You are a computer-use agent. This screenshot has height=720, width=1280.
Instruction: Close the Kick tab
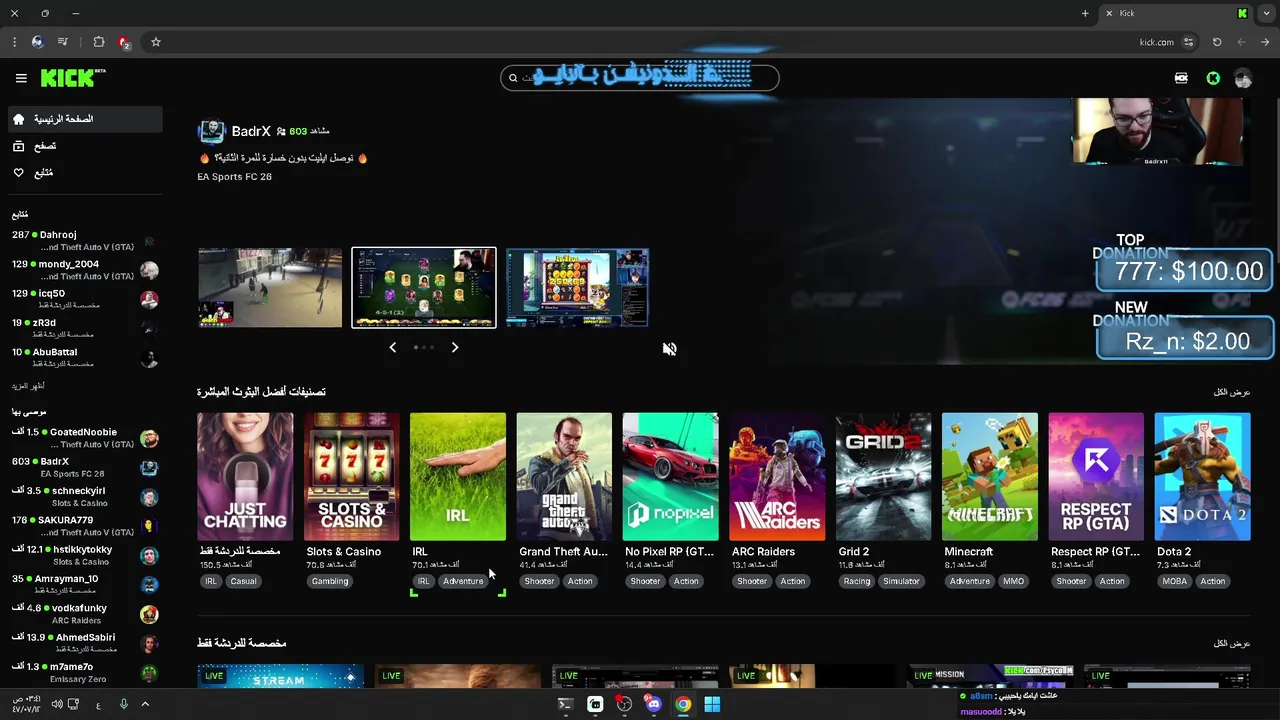coord(1108,13)
